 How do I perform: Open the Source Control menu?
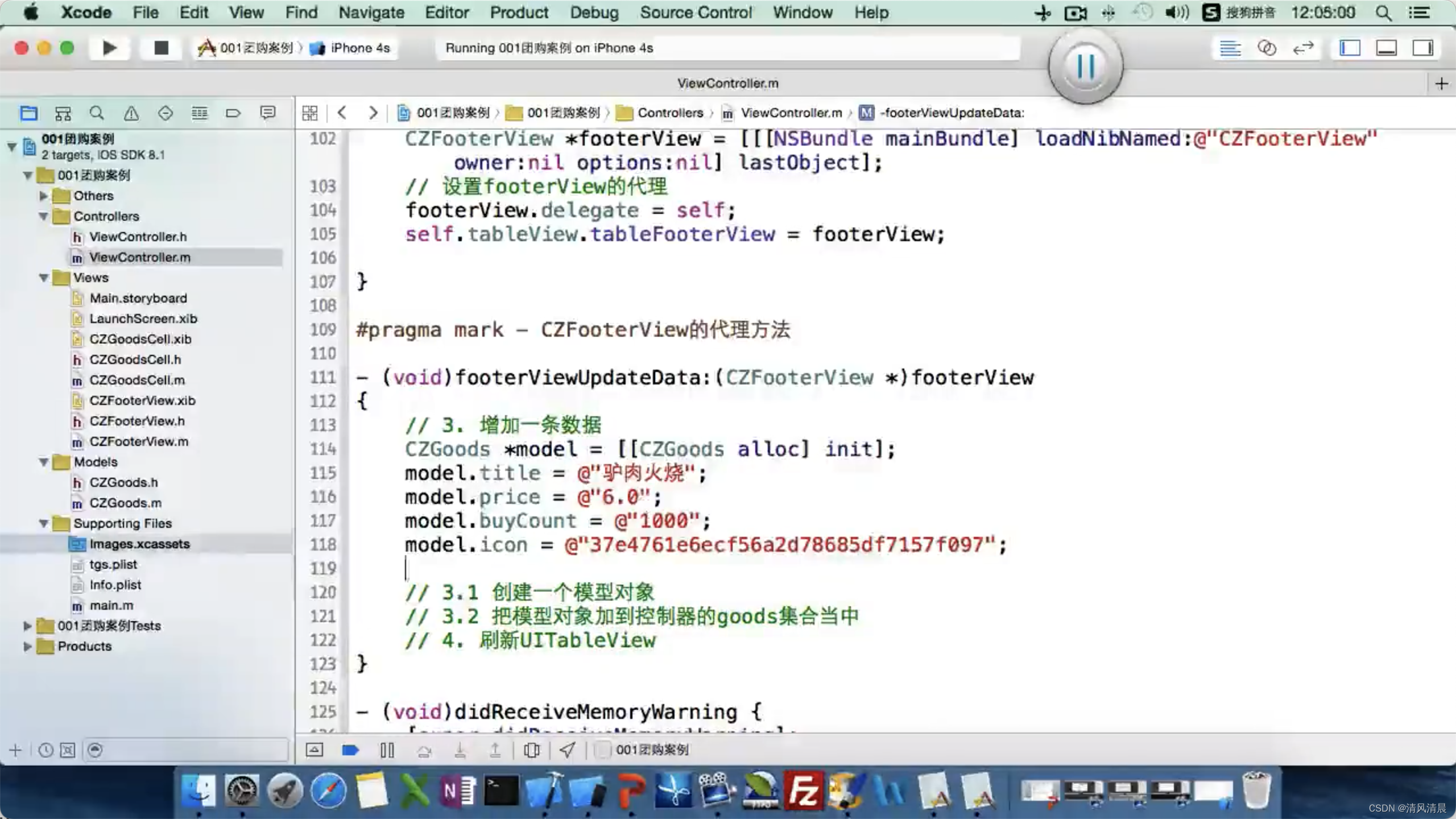[x=697, y=12]
